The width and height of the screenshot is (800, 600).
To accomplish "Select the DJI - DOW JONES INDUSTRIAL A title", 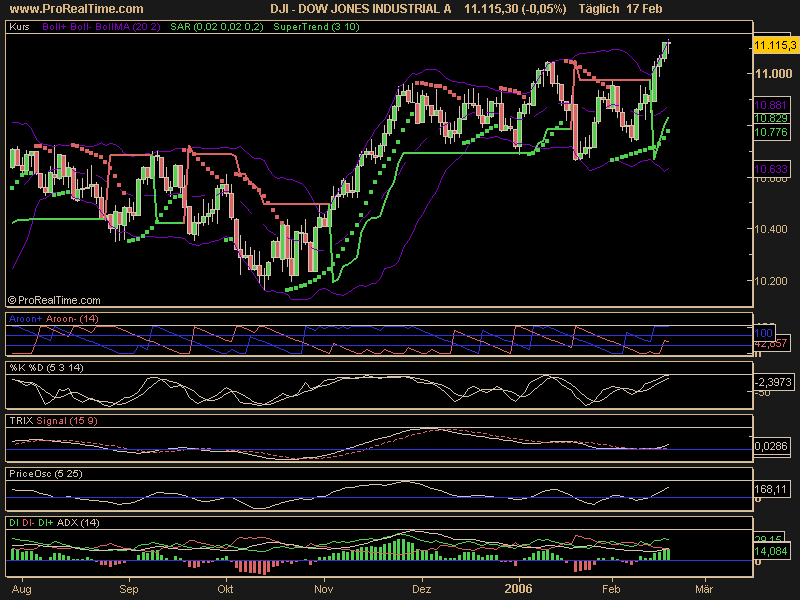I will [360, 9].
